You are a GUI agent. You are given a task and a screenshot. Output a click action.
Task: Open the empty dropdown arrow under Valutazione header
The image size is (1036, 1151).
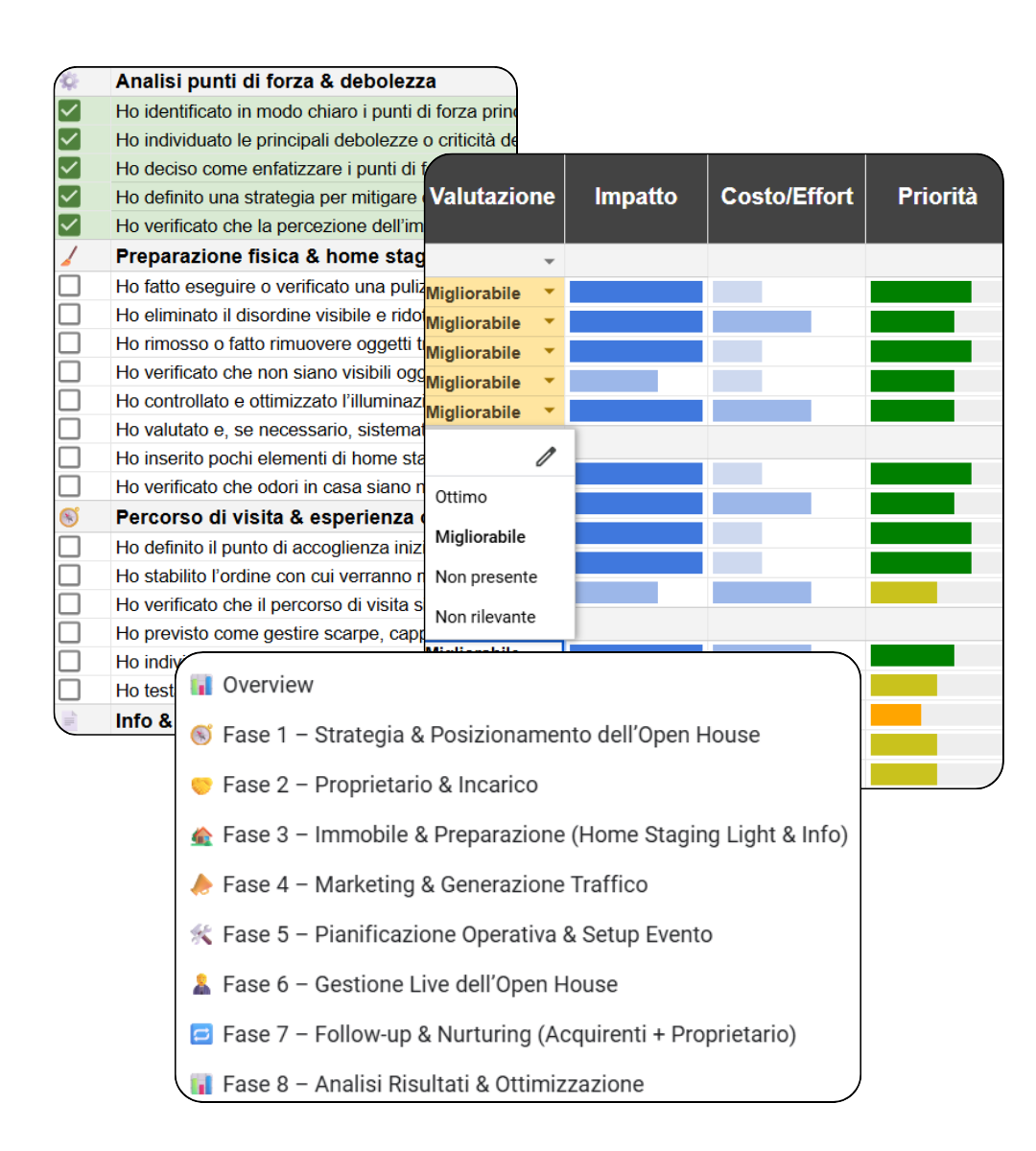pyautogui.click(x=550, y=261)
